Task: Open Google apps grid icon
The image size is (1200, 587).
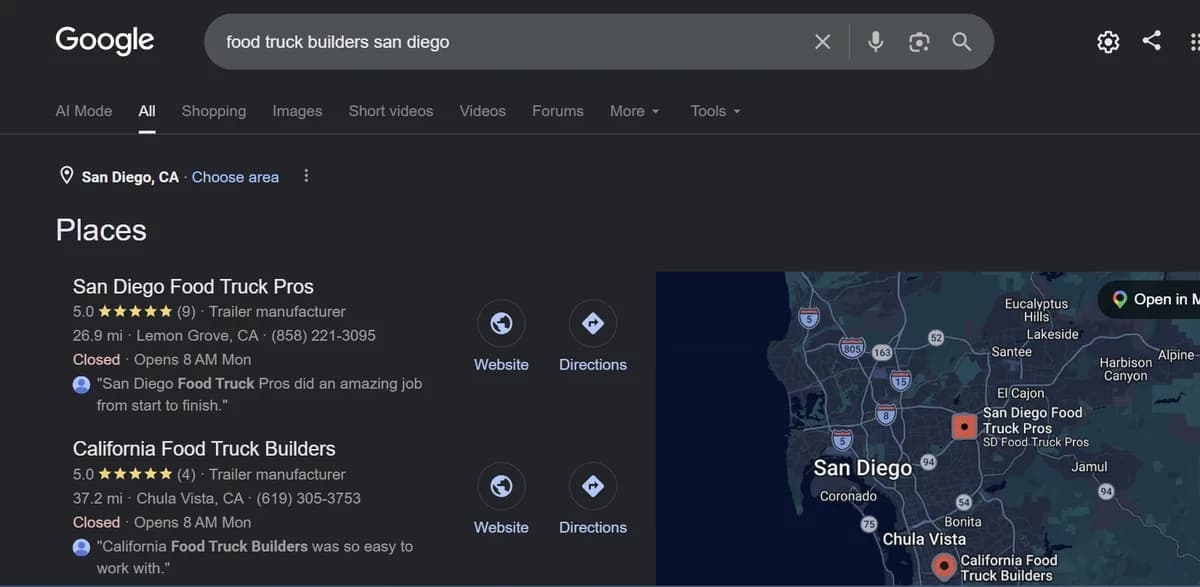Action: [x=1194, y=42]
